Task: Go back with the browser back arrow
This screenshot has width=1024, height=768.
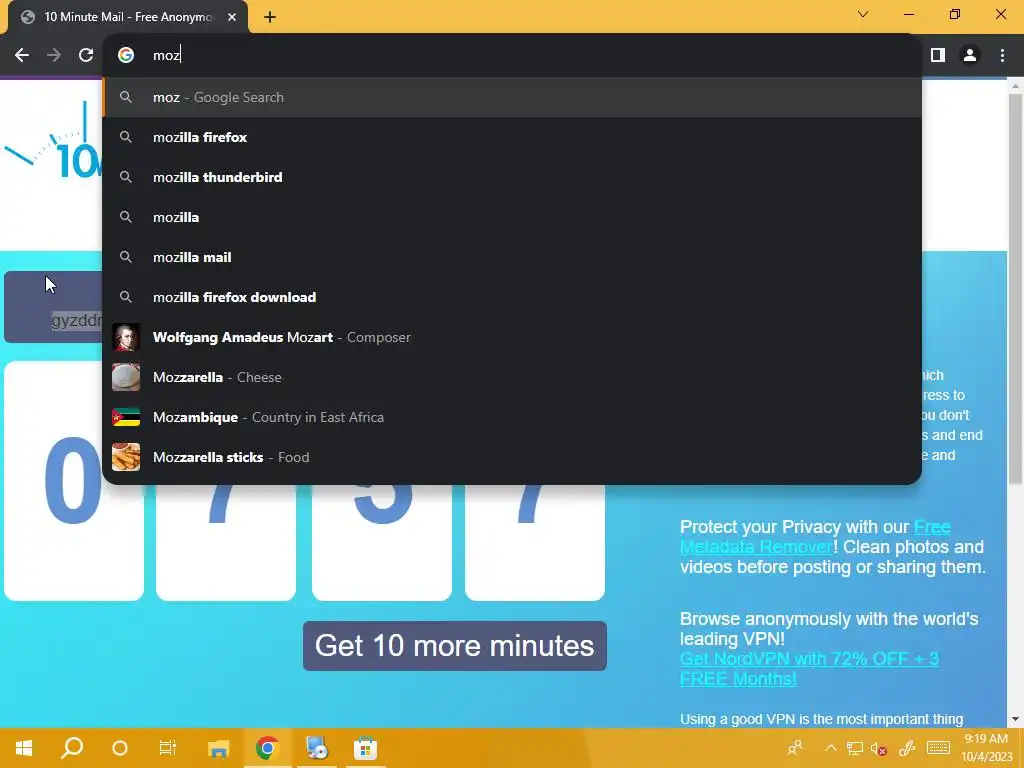Action: (22, 56)
